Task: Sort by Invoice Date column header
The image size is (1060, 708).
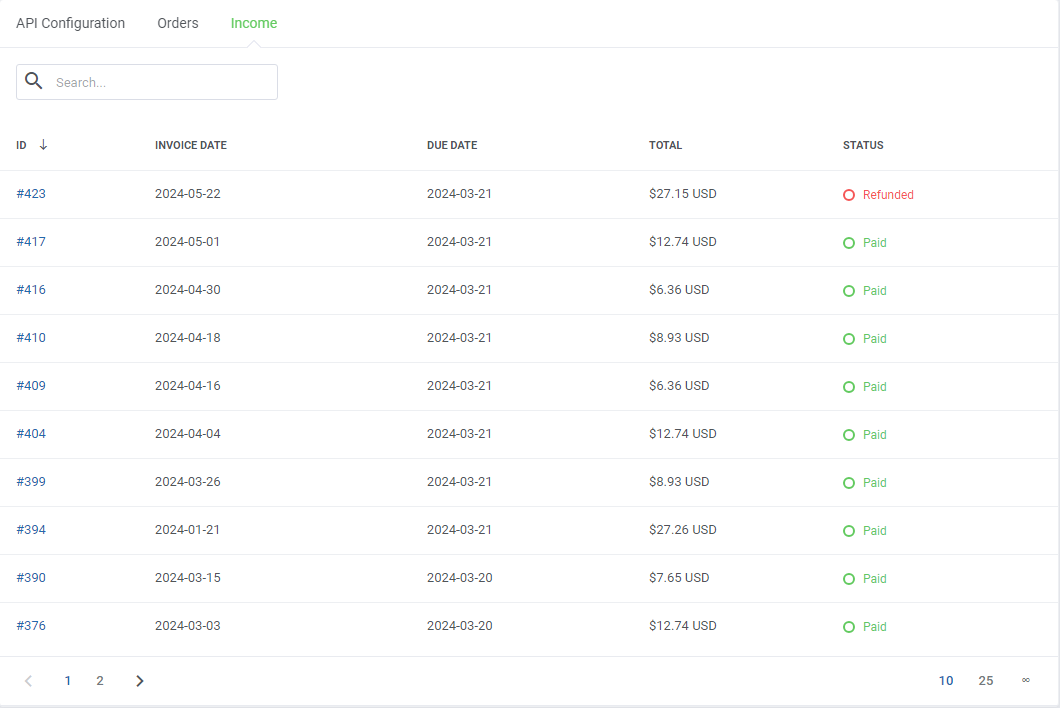Action: tap(191, 145)
